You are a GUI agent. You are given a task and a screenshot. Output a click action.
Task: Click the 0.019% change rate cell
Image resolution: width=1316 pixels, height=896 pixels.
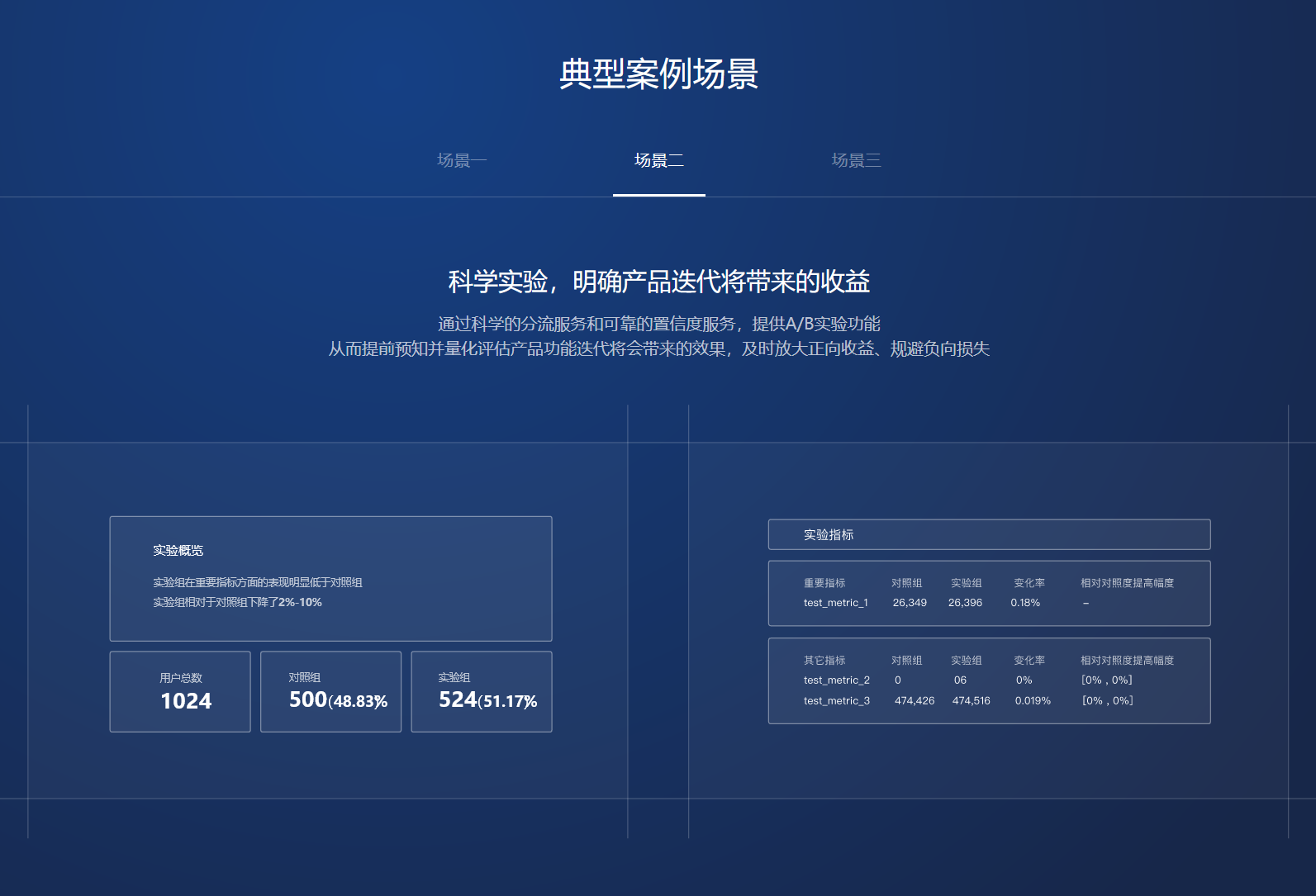pyautogui.click(x=1033, y=701)
